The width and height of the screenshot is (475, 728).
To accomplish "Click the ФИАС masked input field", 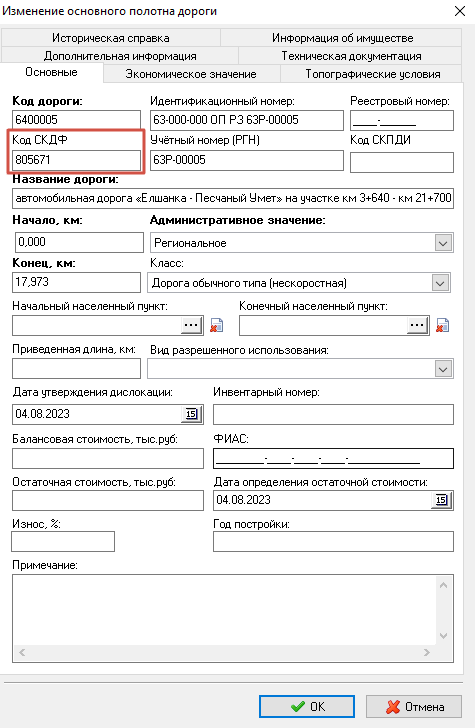I will pos(333,458).
